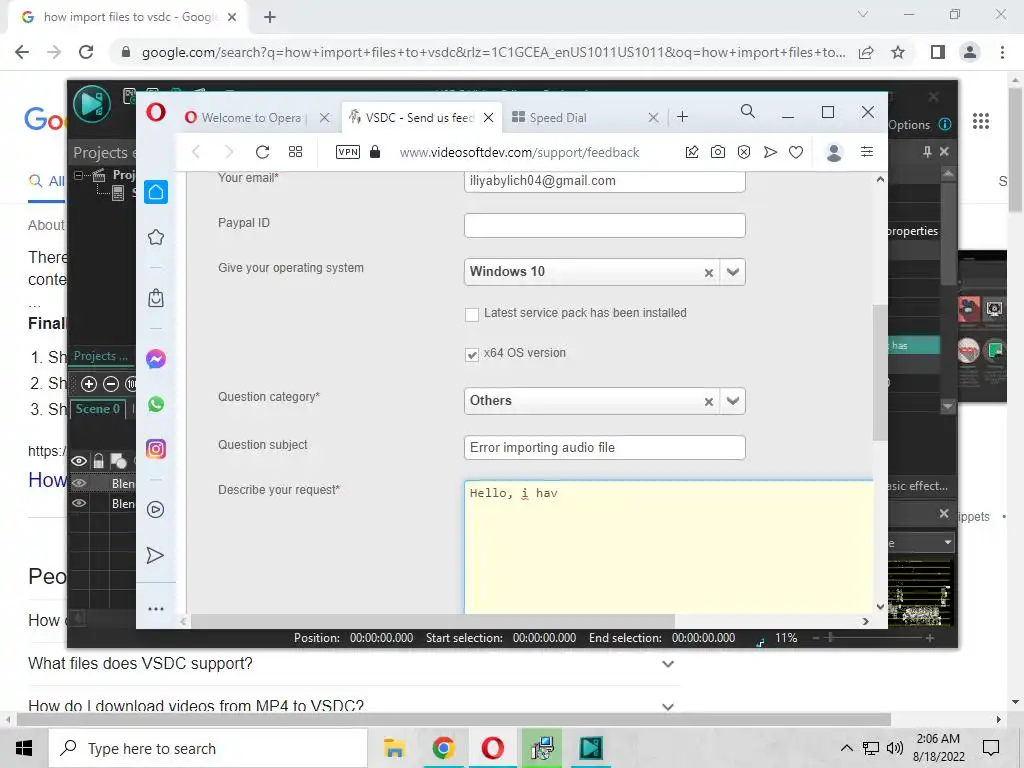Click into the Paypal ID field

pyautogui.click(x=605, y=225)
